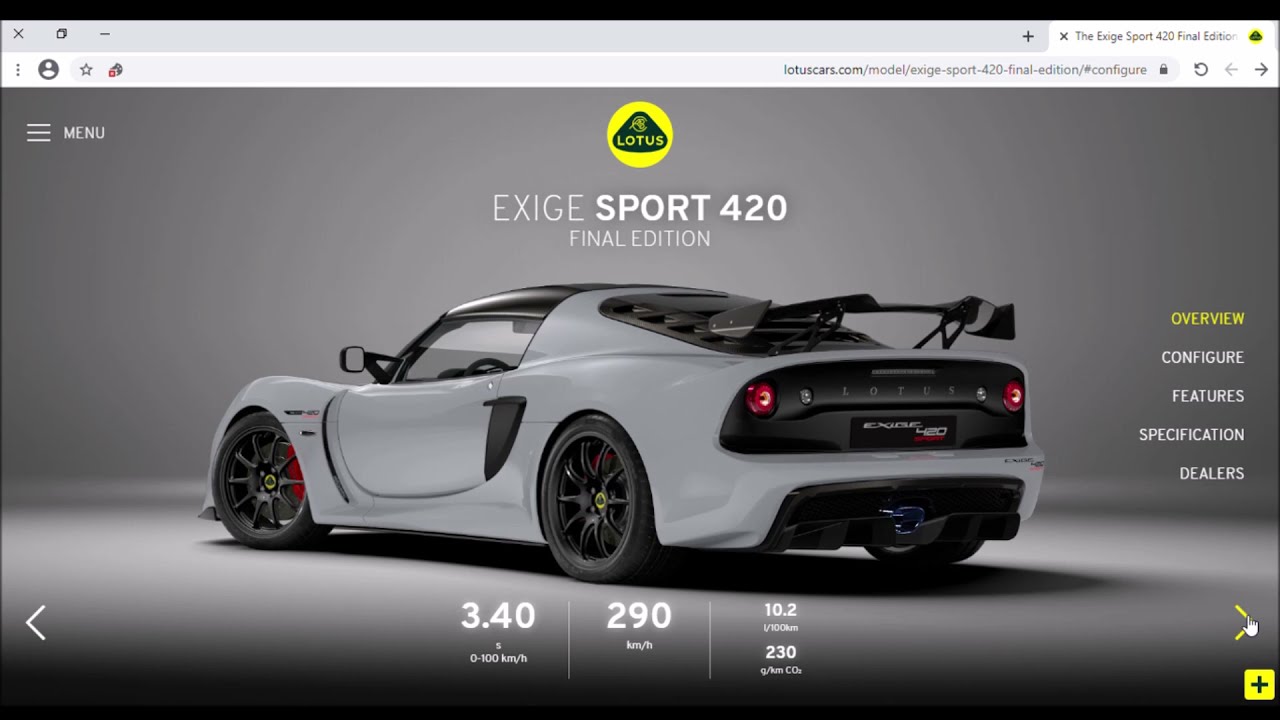
Task: Close the Exige Sport 420 tab
Action: (x=1063, y=36)
